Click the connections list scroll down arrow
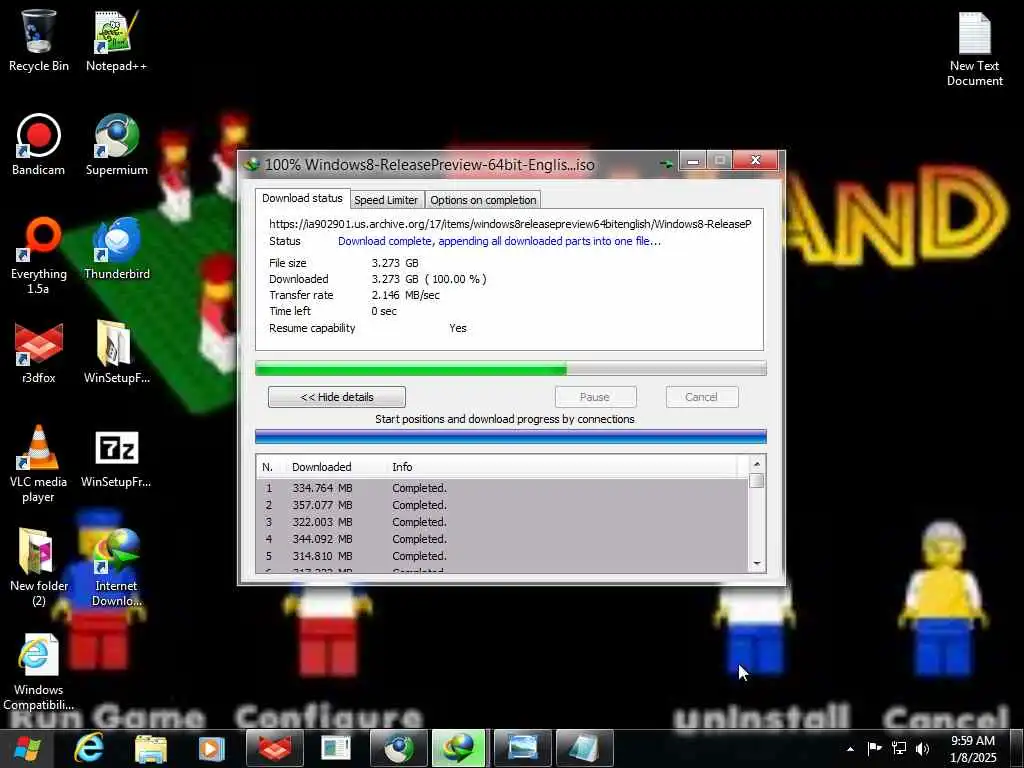Image resolution: width=1024 pixels, height=768 pixels. point(757,564)
